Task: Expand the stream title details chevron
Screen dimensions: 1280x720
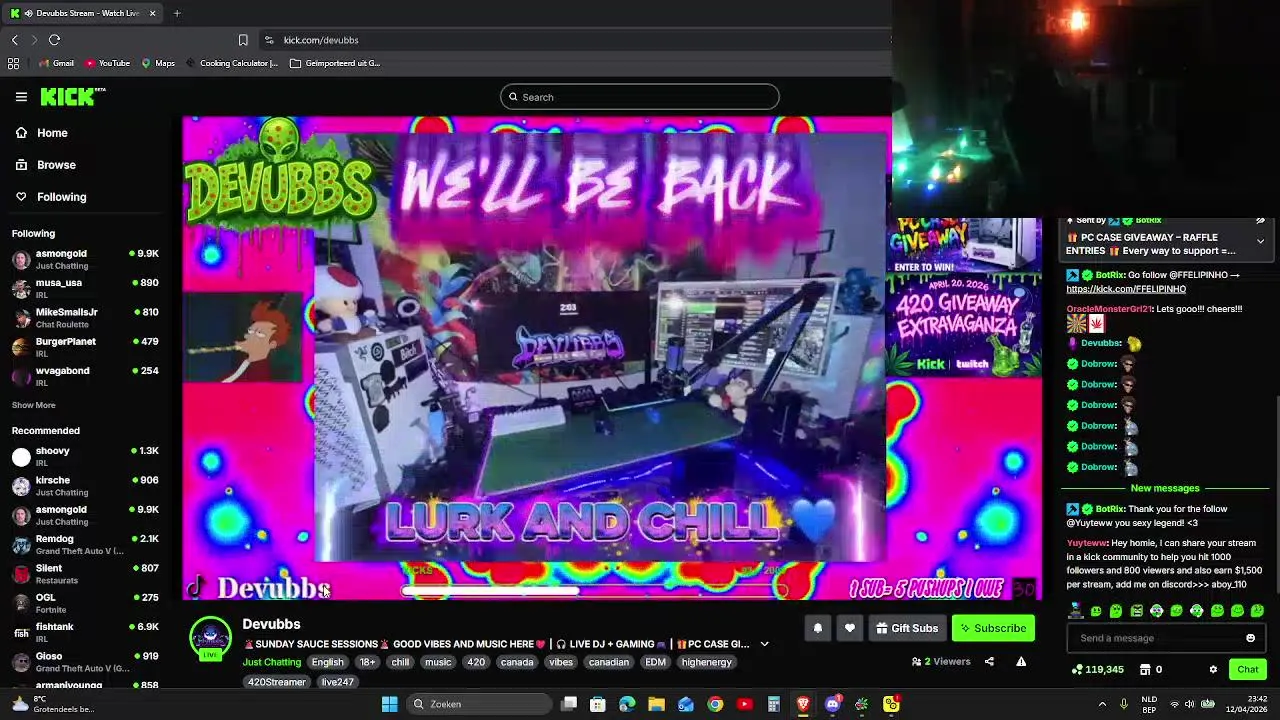Action: point(764,644)
